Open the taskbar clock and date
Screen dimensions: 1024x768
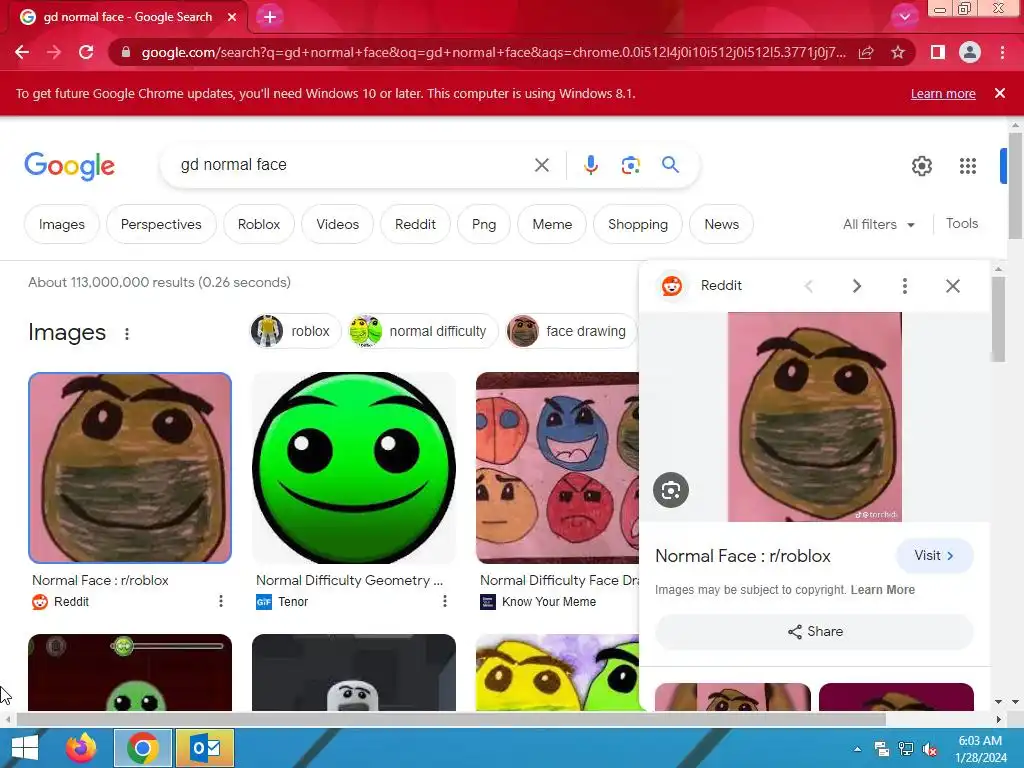coord(980,748)
